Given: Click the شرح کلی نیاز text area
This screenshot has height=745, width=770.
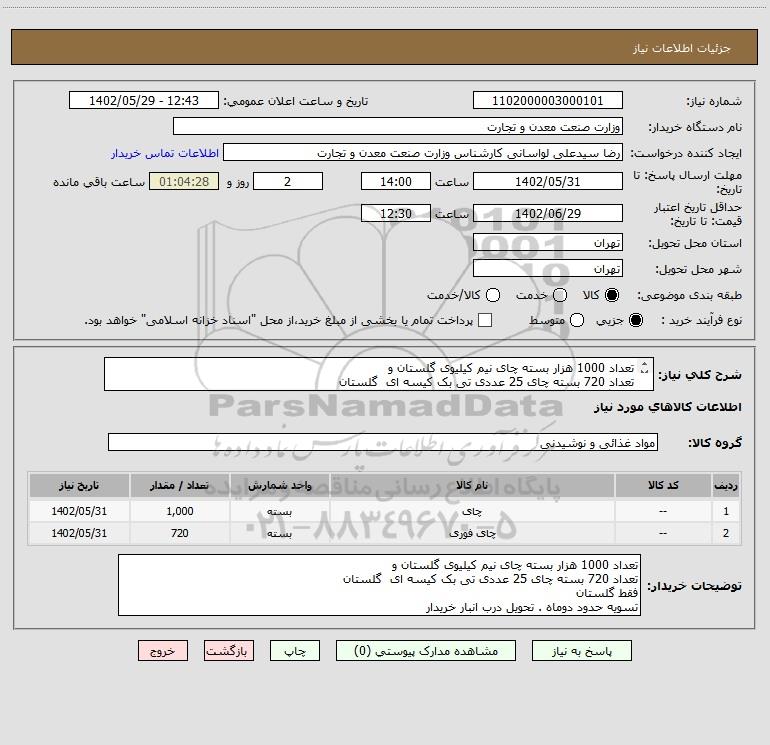Looking at the screenshot, I should coord(379,374).
